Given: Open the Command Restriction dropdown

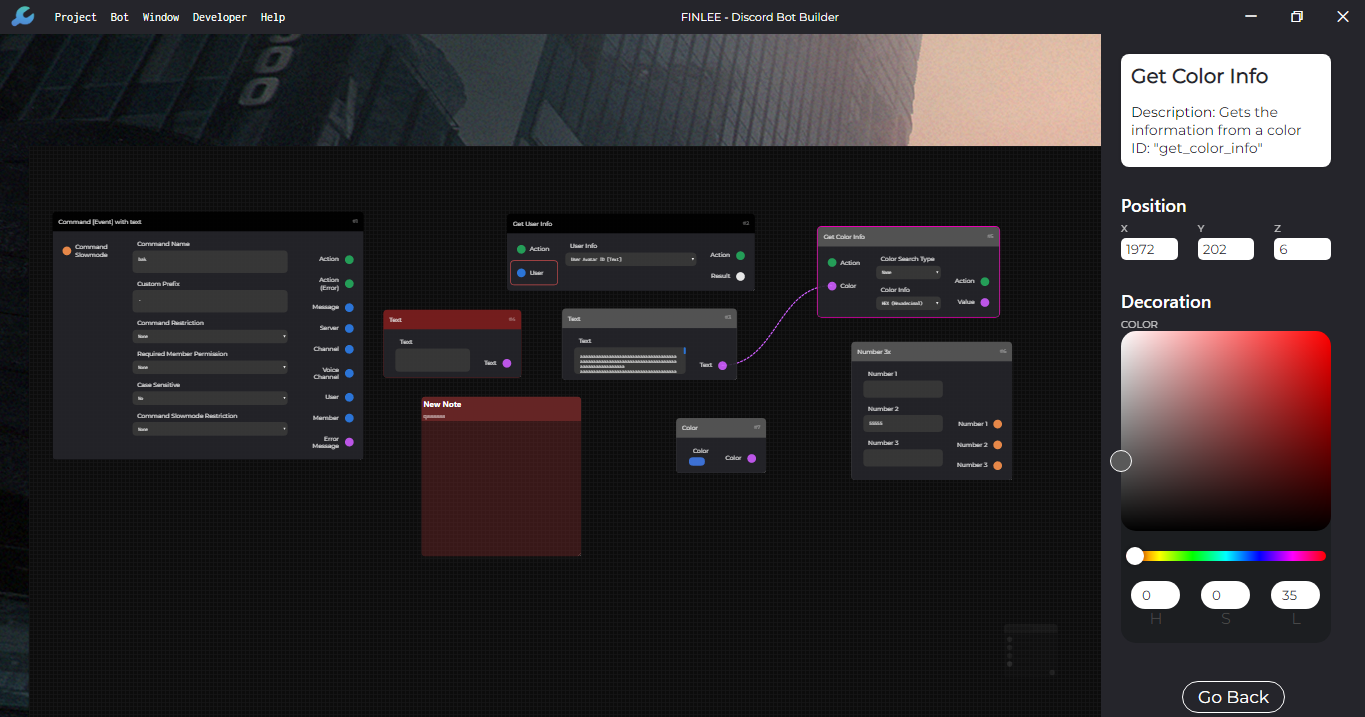Looking at the screenshot, I should tap(211, 337).
